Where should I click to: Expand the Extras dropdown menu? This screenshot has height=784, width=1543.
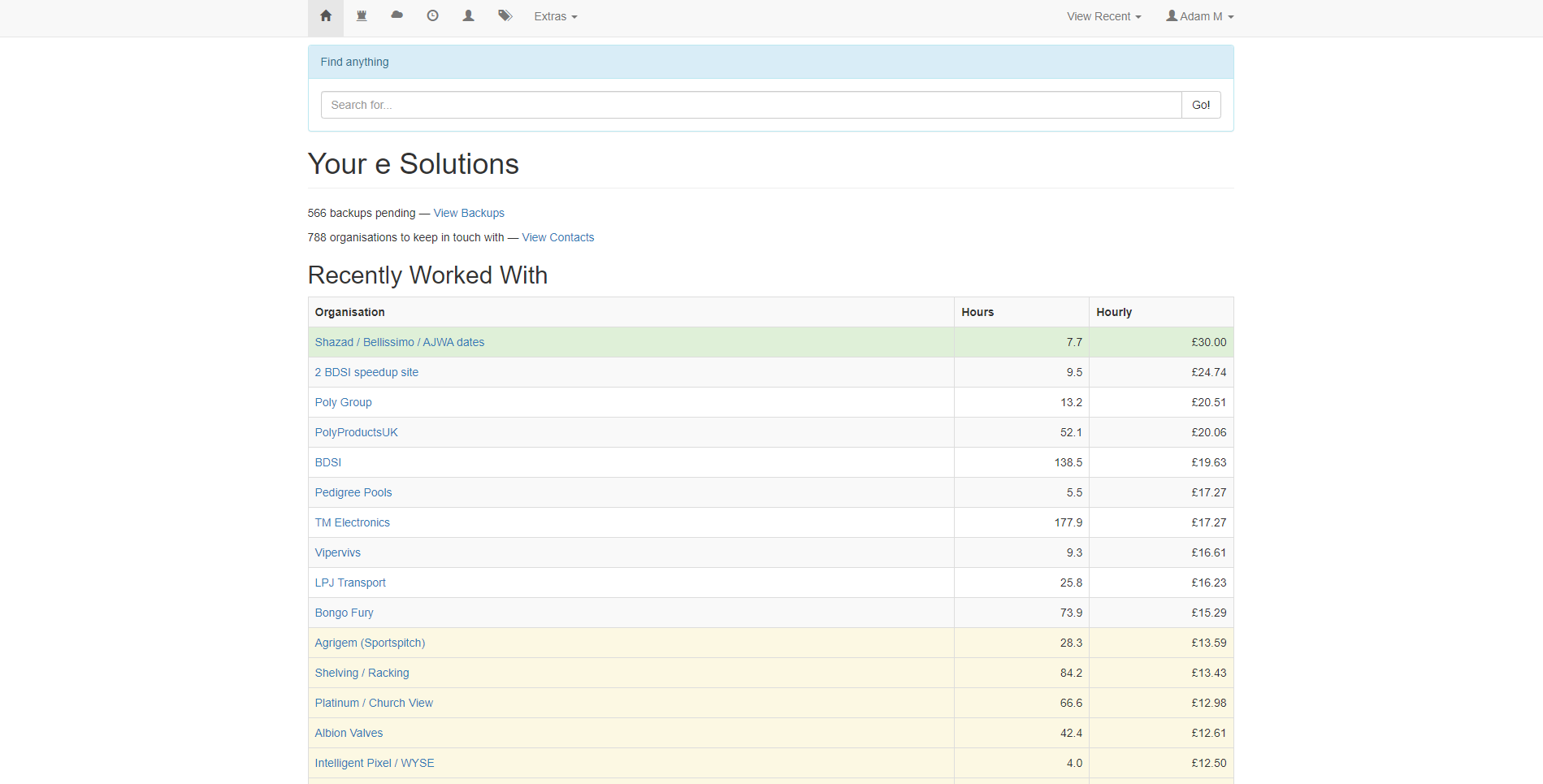pos(555,17)
